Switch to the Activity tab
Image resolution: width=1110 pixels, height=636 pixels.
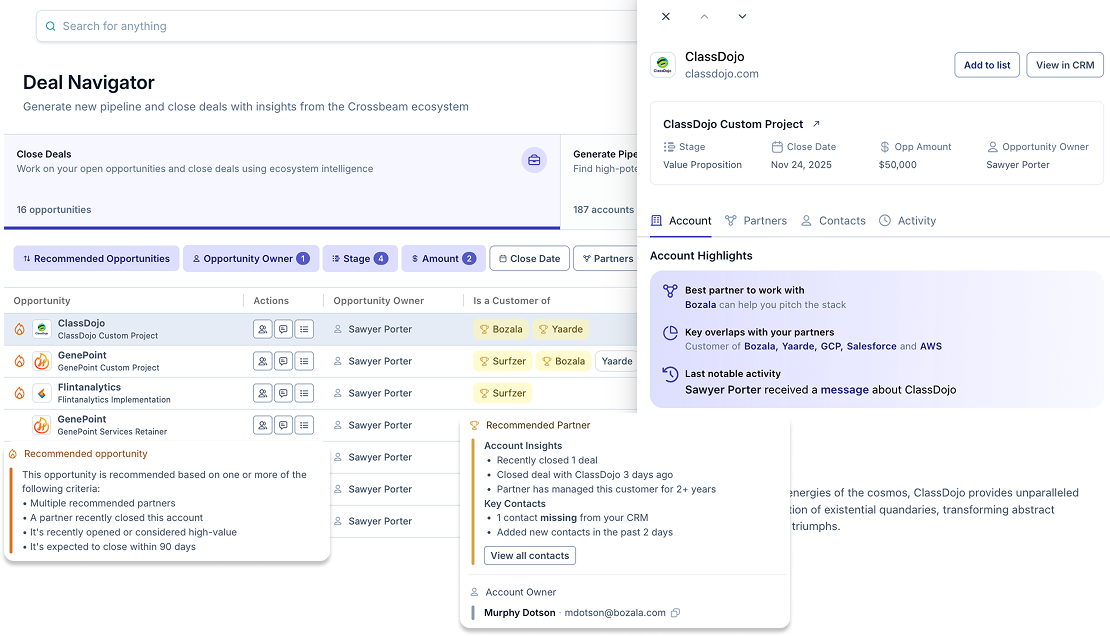[907, 221]
